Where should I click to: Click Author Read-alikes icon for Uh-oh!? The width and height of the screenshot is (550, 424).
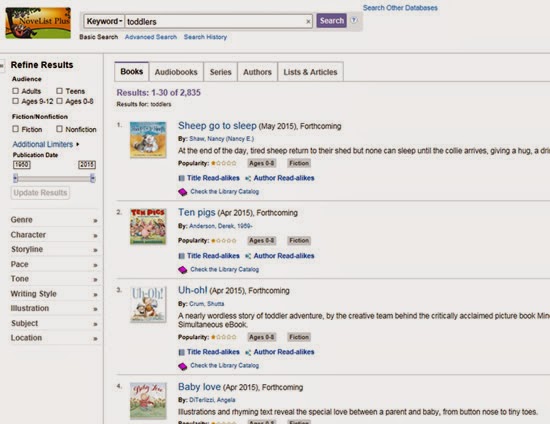click(248, 352)
